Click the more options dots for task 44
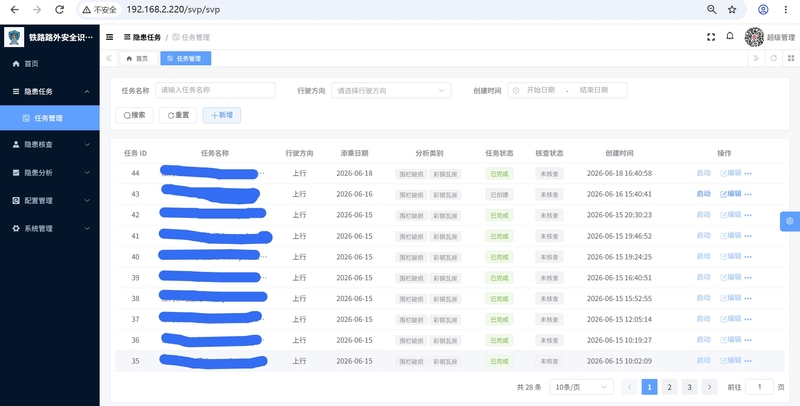The height and width of the screenshot is (406, 800). pos(748,173)
